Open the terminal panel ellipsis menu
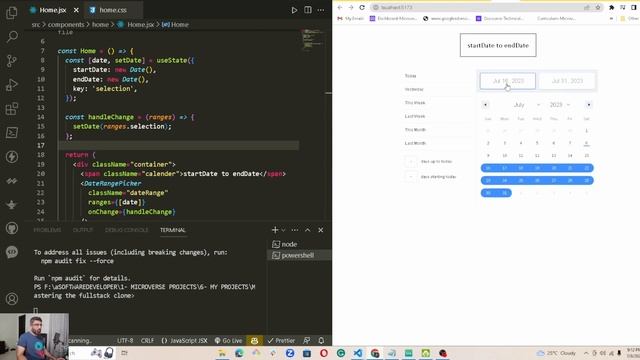Viewport: 640px width, 360px height. click(295, 230)
